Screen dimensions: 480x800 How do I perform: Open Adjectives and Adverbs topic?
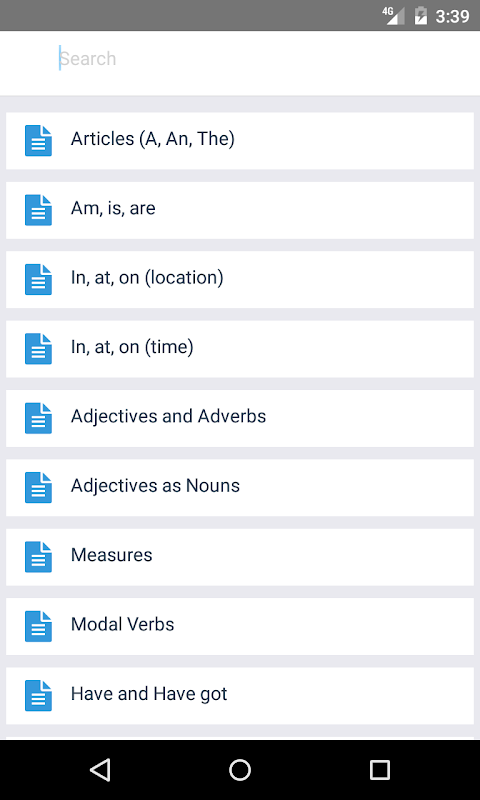pos(240,418)
